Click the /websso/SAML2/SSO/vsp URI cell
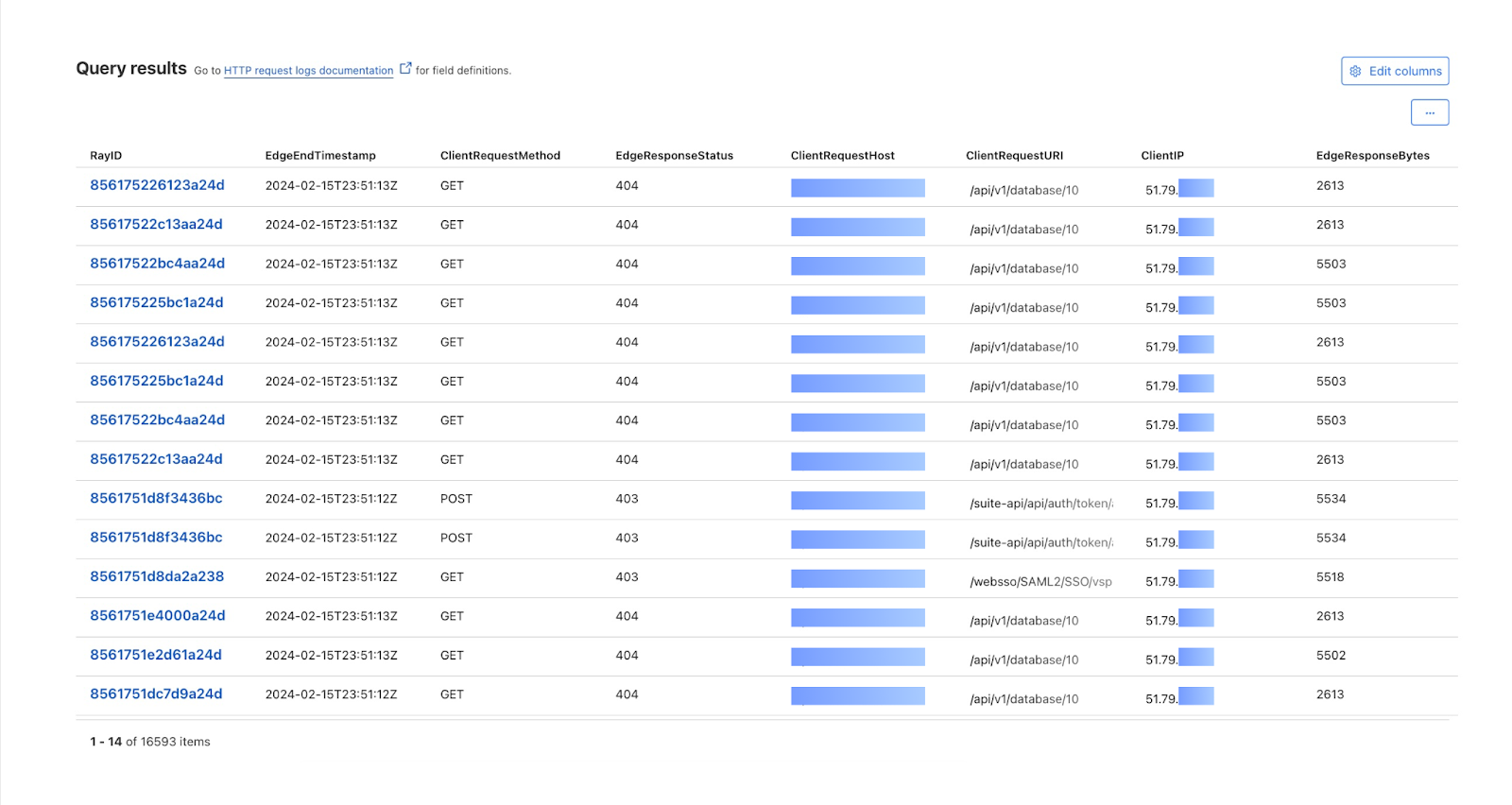This screenshot has height=805, width=1512. click(x=1040, y=582)
